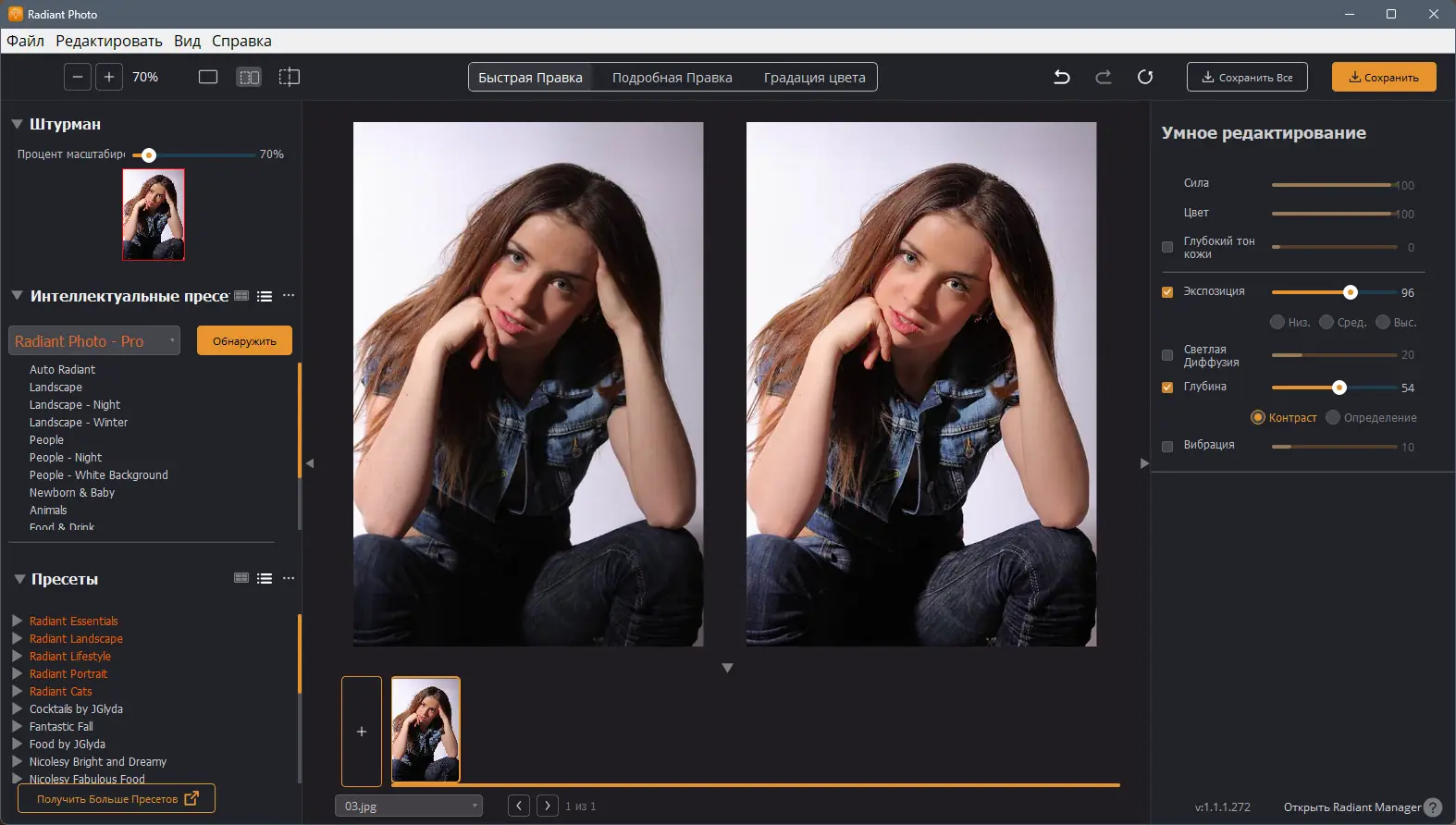Click the Глубина slider handle
The image size is (1456, 825).
(x=1339, y=388)
